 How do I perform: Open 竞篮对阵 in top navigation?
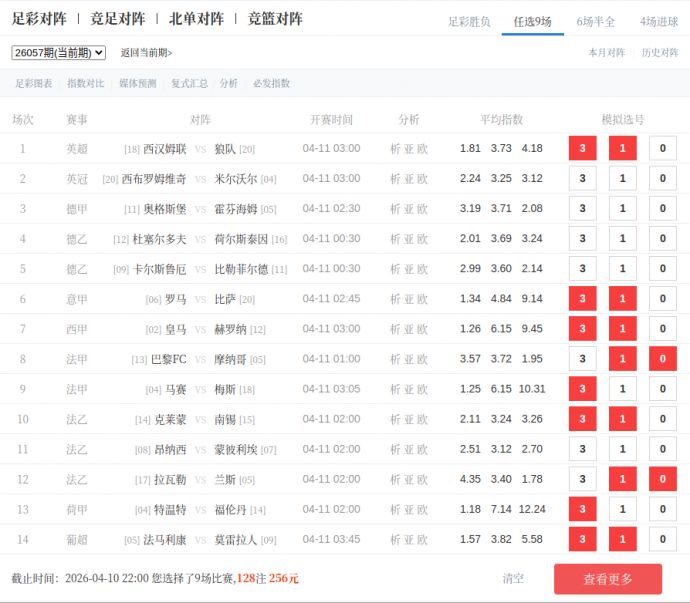(275, 19)
